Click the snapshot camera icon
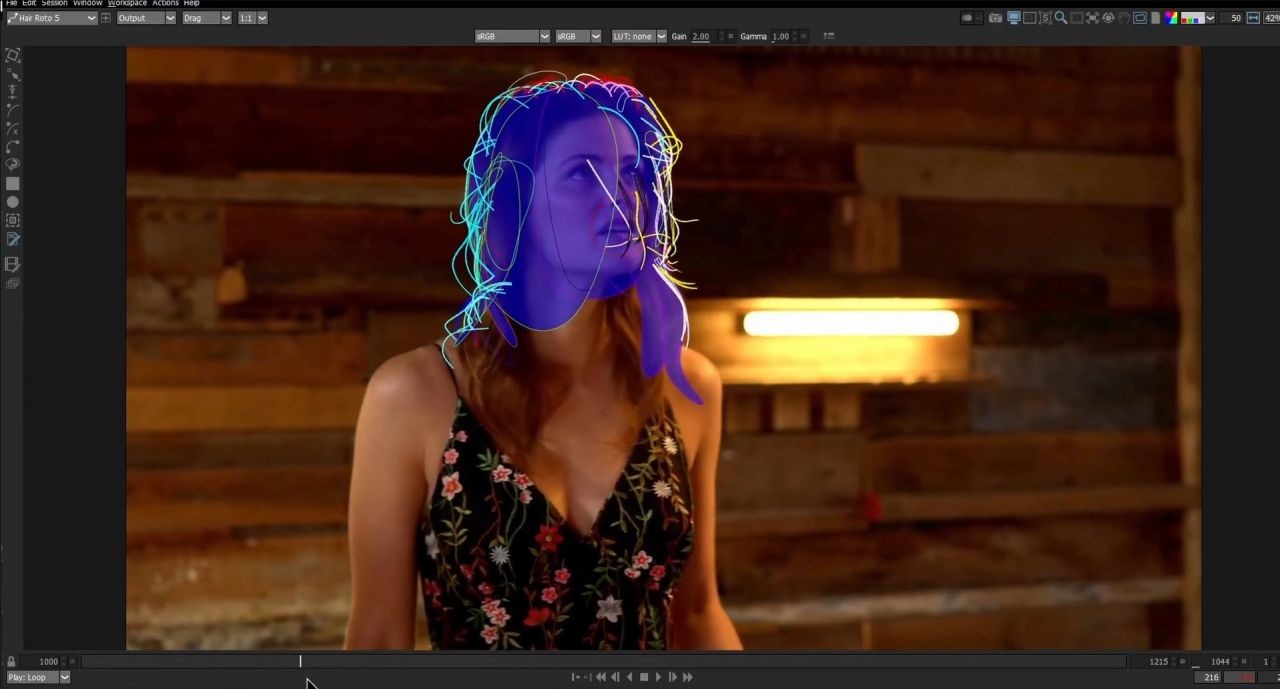Screen dimensions: 1280x689 995,18
